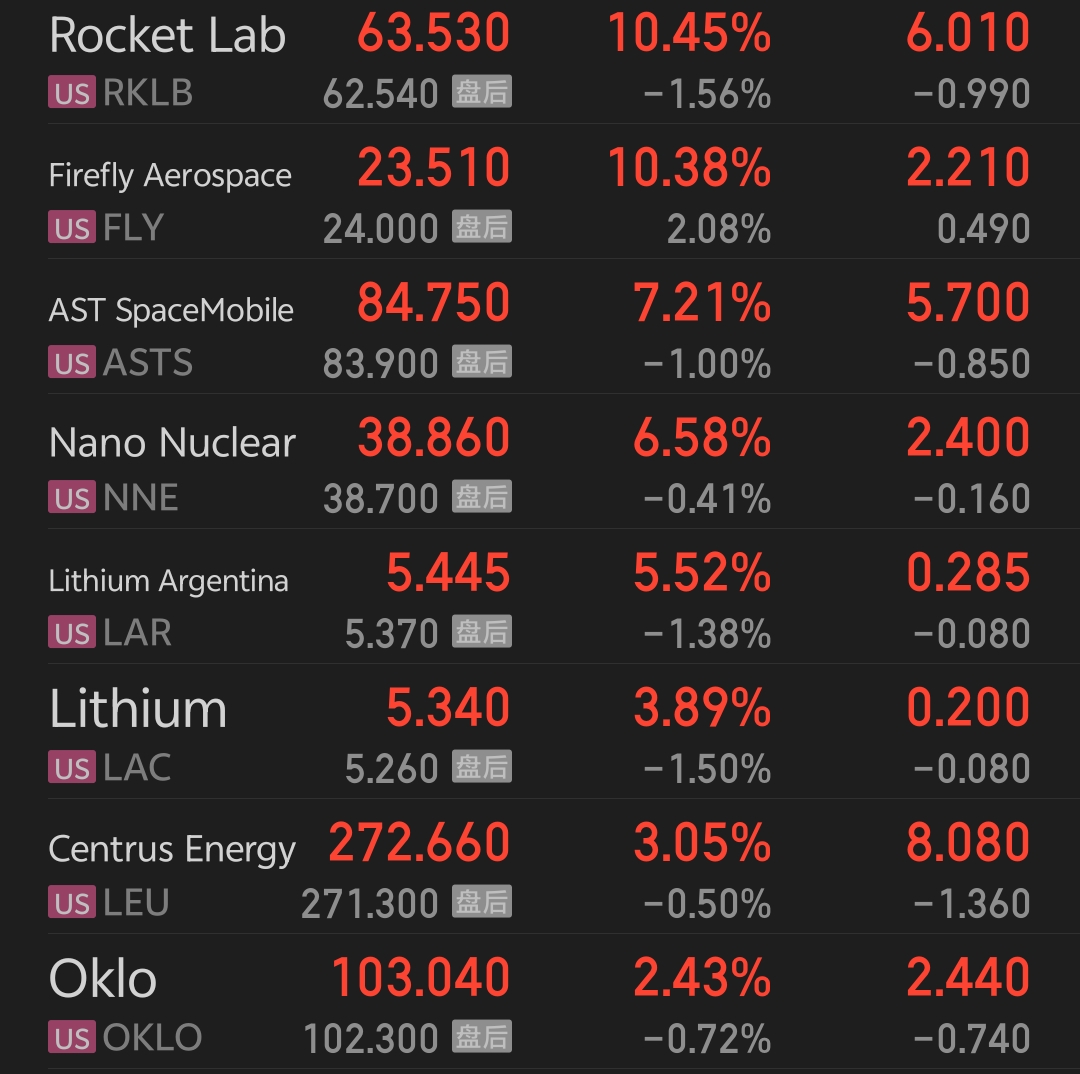Open Firefly Aerospace stock details
The width and height of the screenshot is (1080, 1074).
pos(540,192)
